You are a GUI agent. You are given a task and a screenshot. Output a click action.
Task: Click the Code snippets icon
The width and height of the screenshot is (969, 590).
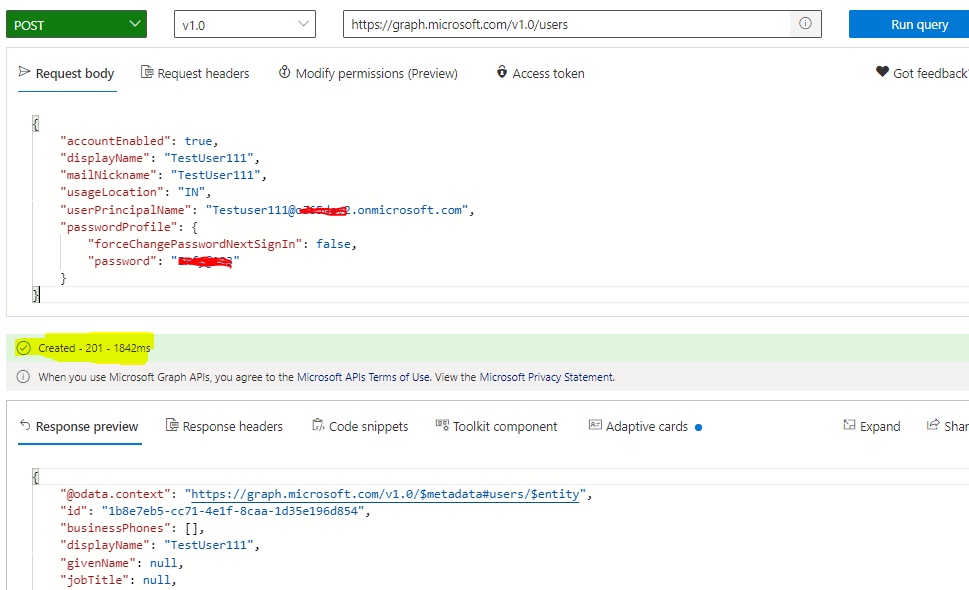318,424
